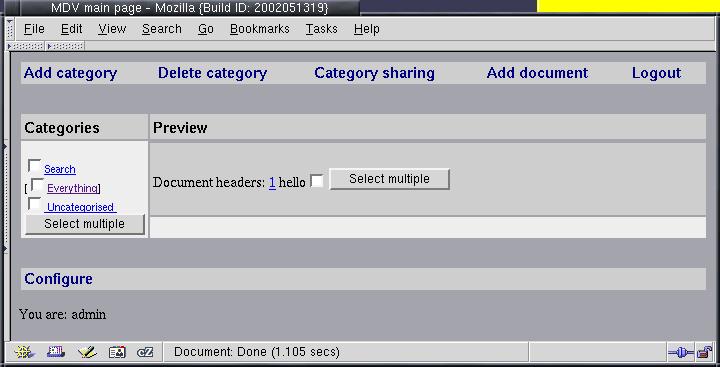Tick the Search category checkbox
This screenshot has height=367, width=720.
(x=34, y=165)
